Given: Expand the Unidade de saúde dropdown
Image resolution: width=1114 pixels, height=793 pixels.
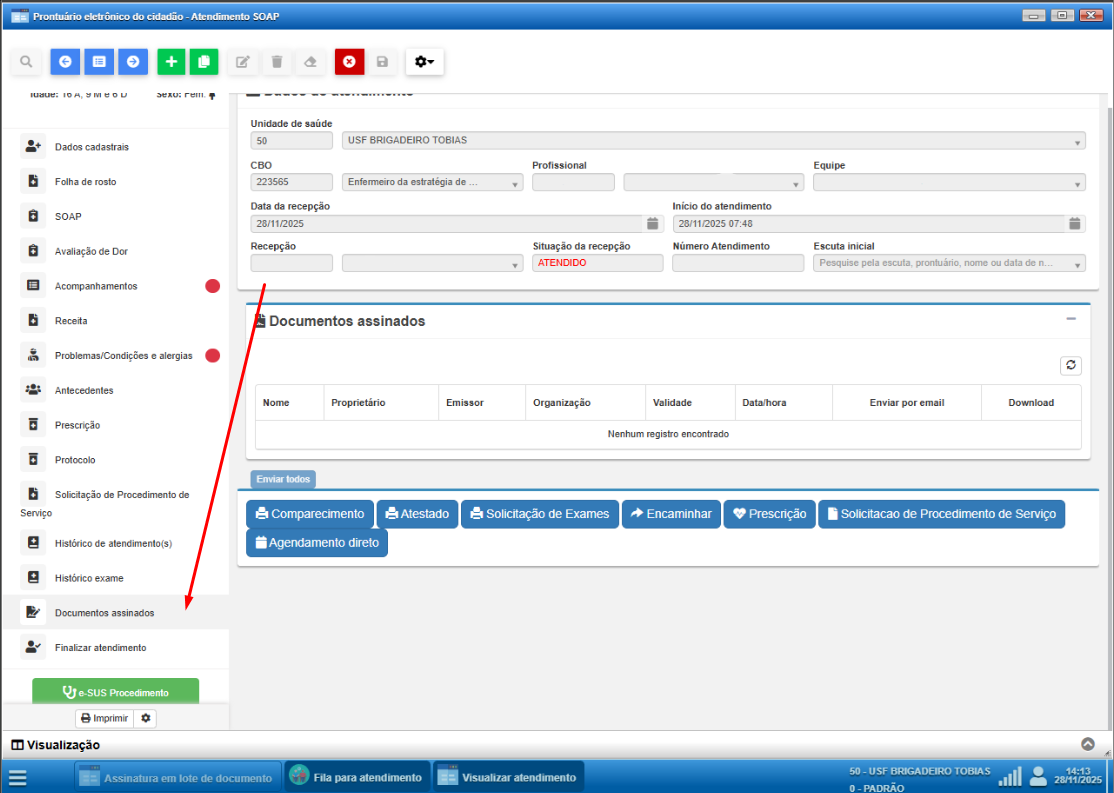Looking at the screenshot, I should click(x=1077, y=142).
